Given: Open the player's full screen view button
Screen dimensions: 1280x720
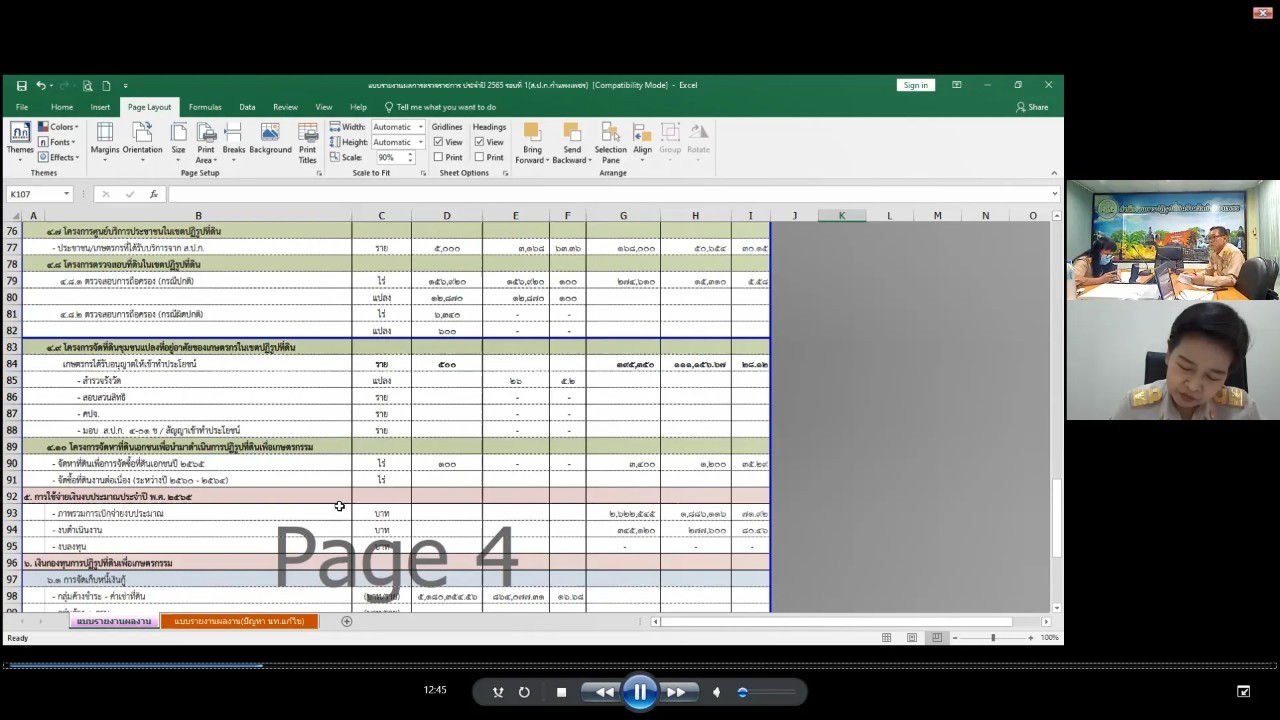Looking at the screenshot, I should click(1243, 691).
